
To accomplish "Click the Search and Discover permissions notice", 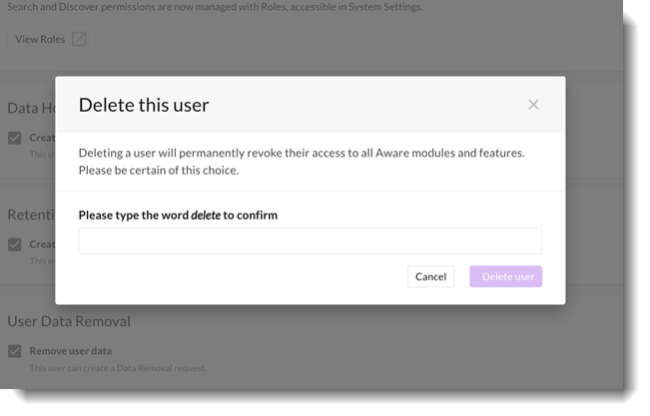I will point(214,7).
